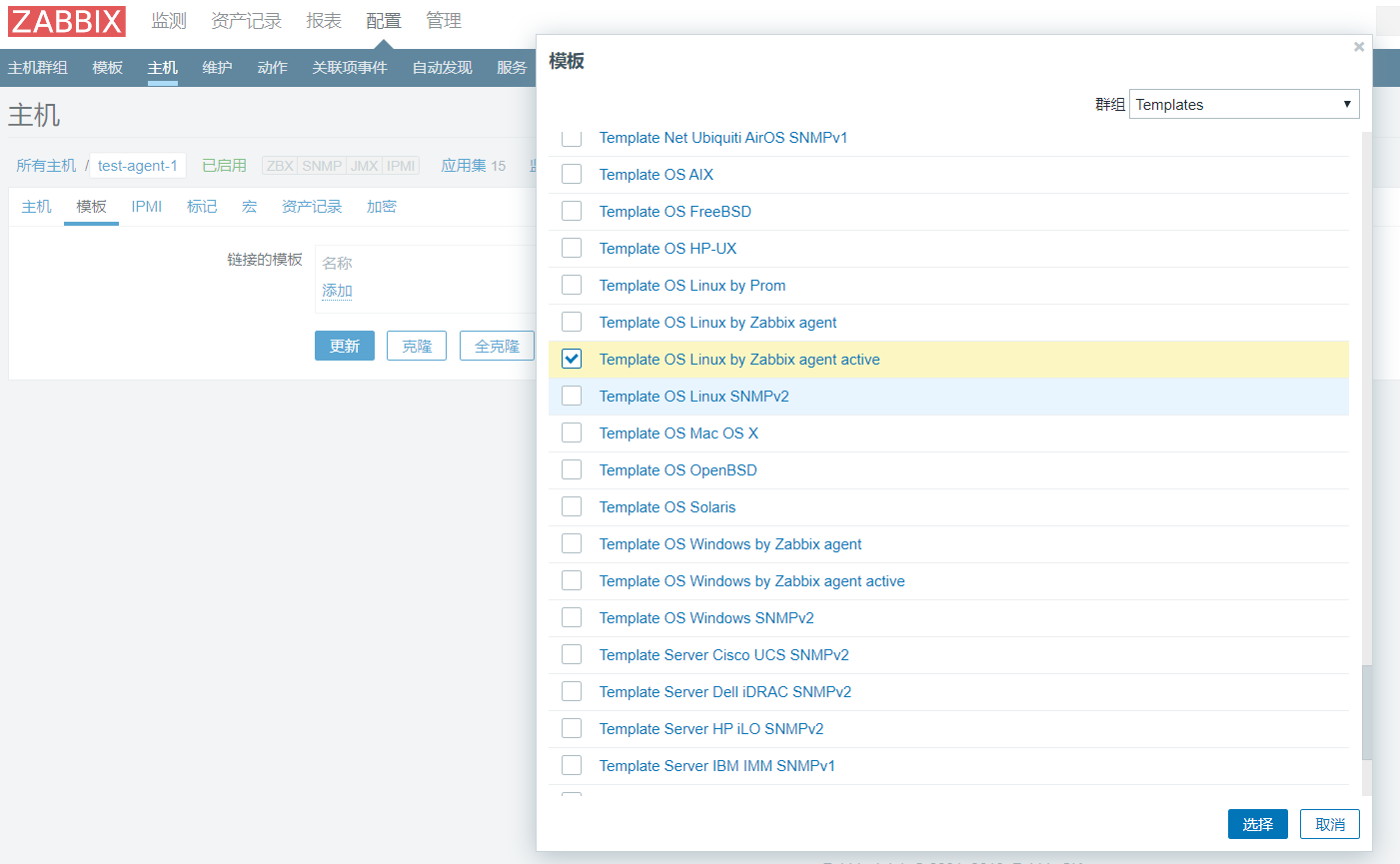Open the 管理 top menu
The width and height of the screenshot is (1400, 864).
[444, 21]
